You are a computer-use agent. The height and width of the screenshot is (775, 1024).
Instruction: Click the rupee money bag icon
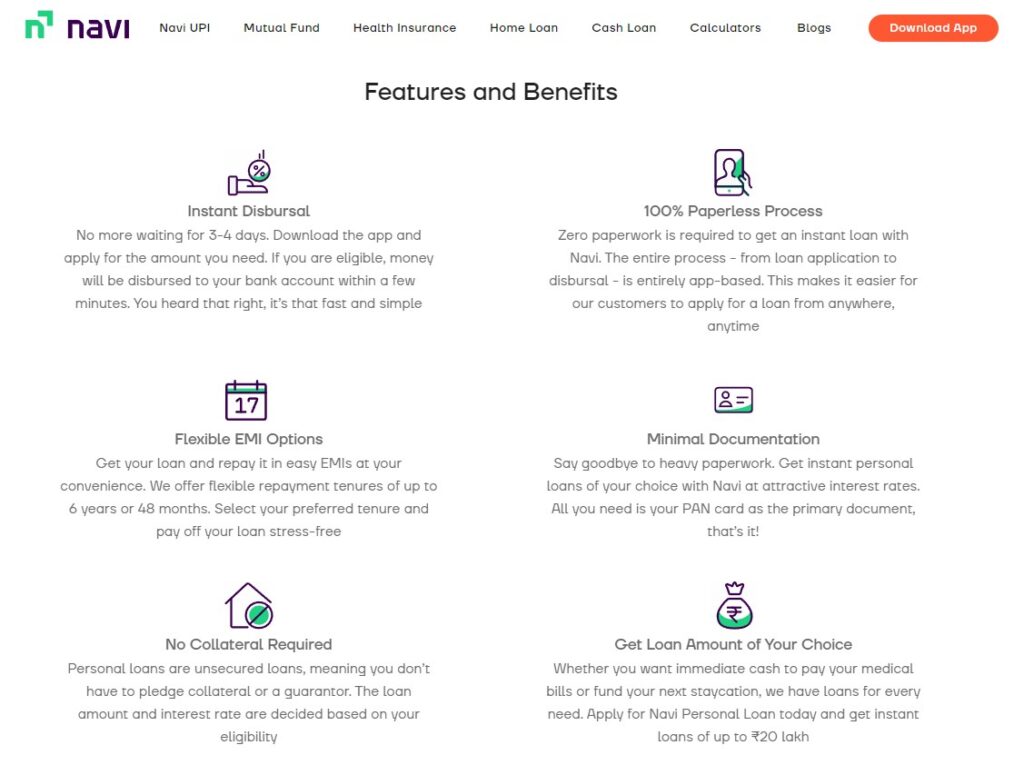click(733, 603)
